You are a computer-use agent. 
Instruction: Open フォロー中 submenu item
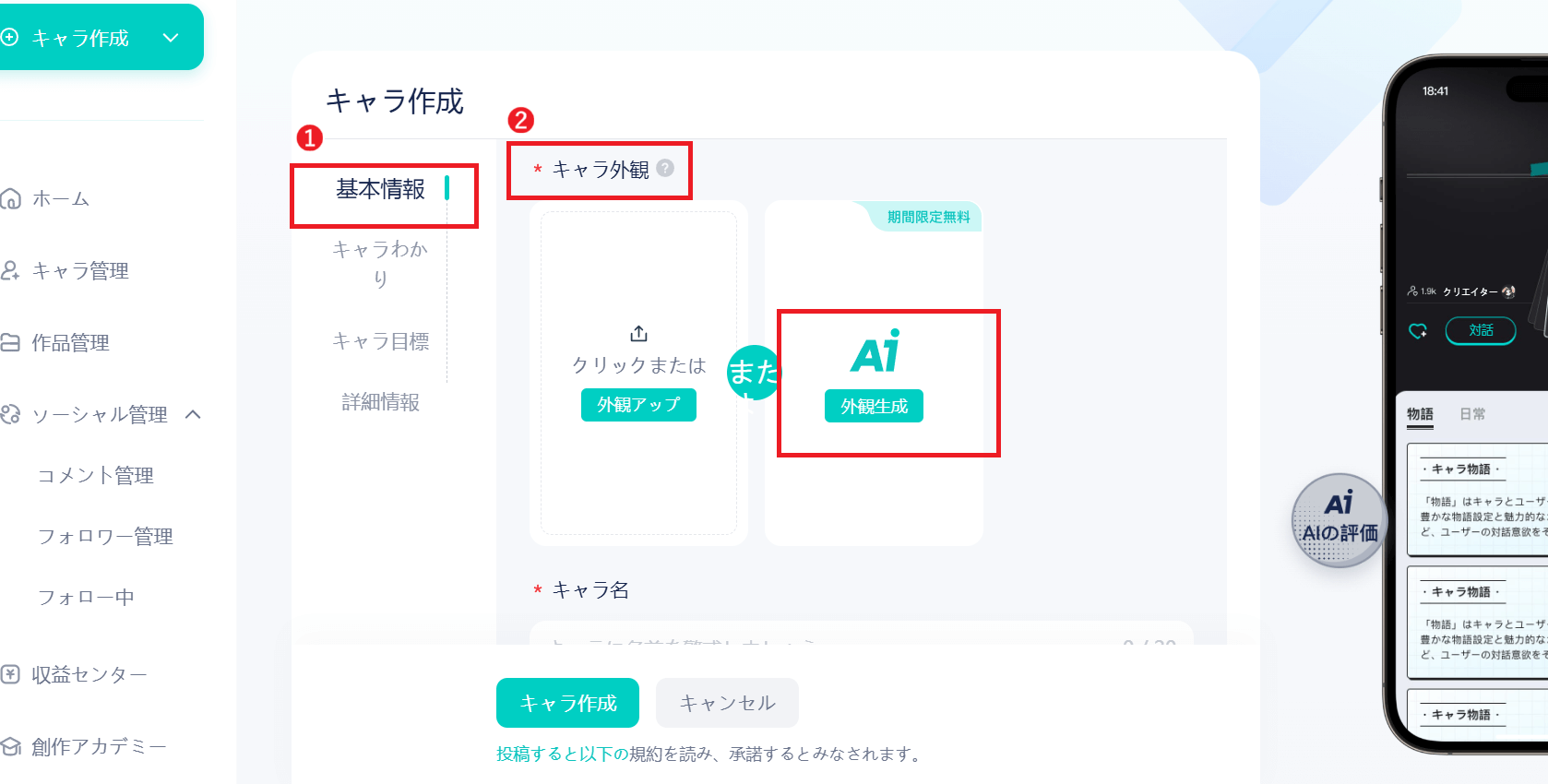[x=86, y=598]
